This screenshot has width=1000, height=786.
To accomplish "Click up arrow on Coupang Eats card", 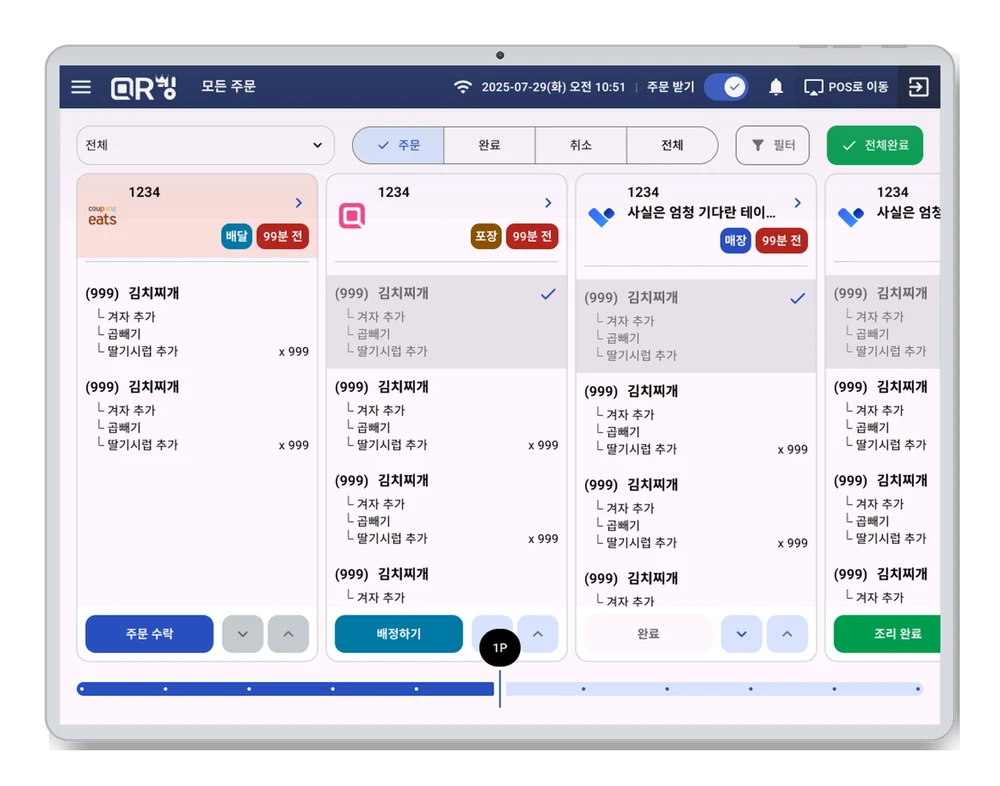I will [288, 634].
